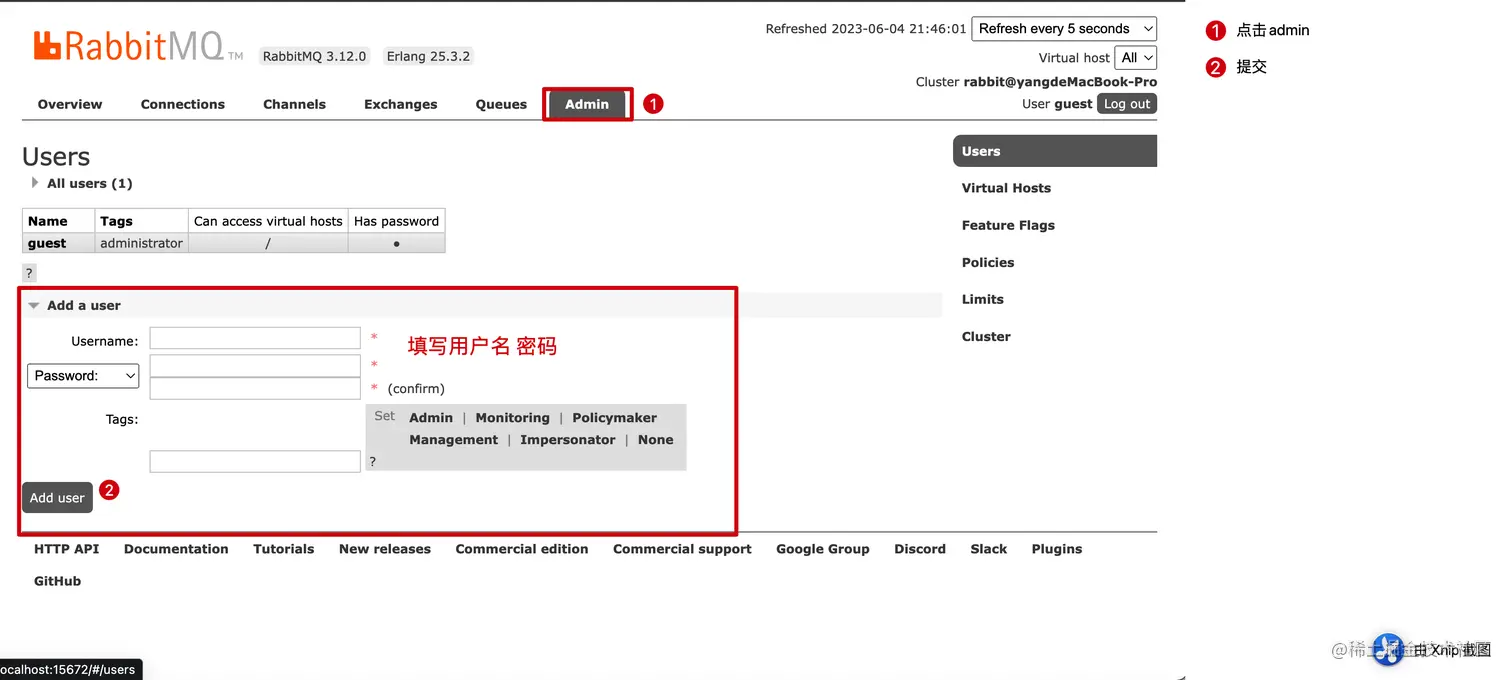The image size is (1512, 680).
Task: Click the Add user button
Action: [57, 498]
